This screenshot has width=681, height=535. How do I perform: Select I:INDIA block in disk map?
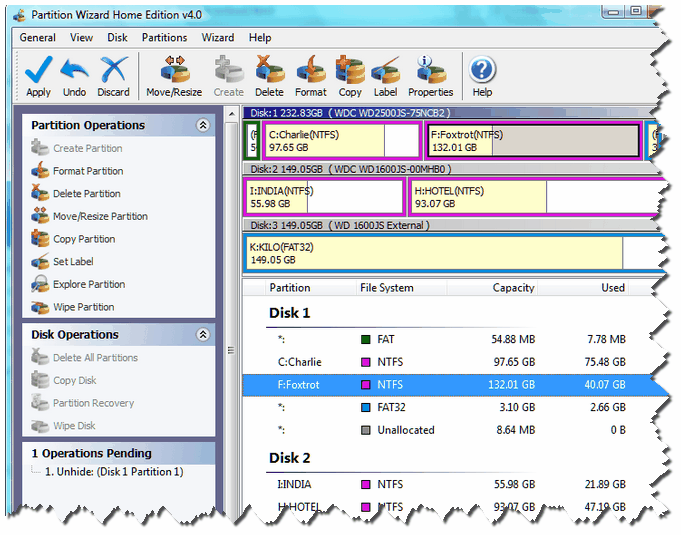[x=324, y=197]
